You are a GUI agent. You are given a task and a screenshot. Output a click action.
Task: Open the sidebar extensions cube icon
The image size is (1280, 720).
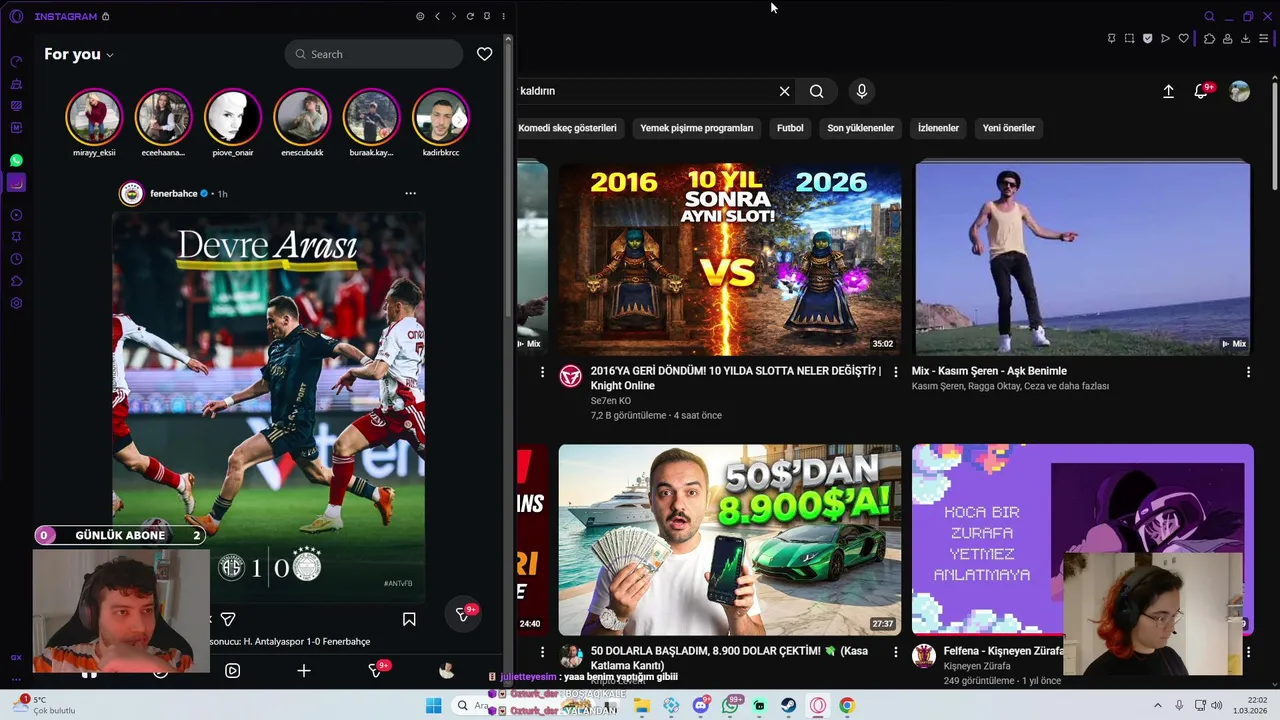[16, 281]
